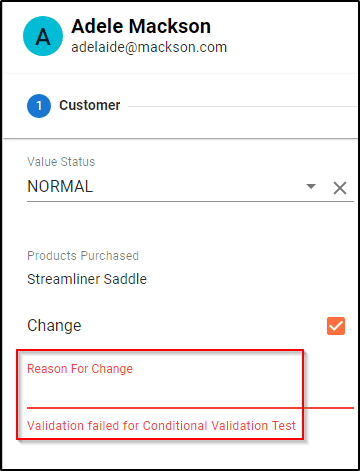Open the Value Status dropdown arrow
The height and width of the screenshot is (471, 360).
tap(311, 186)
